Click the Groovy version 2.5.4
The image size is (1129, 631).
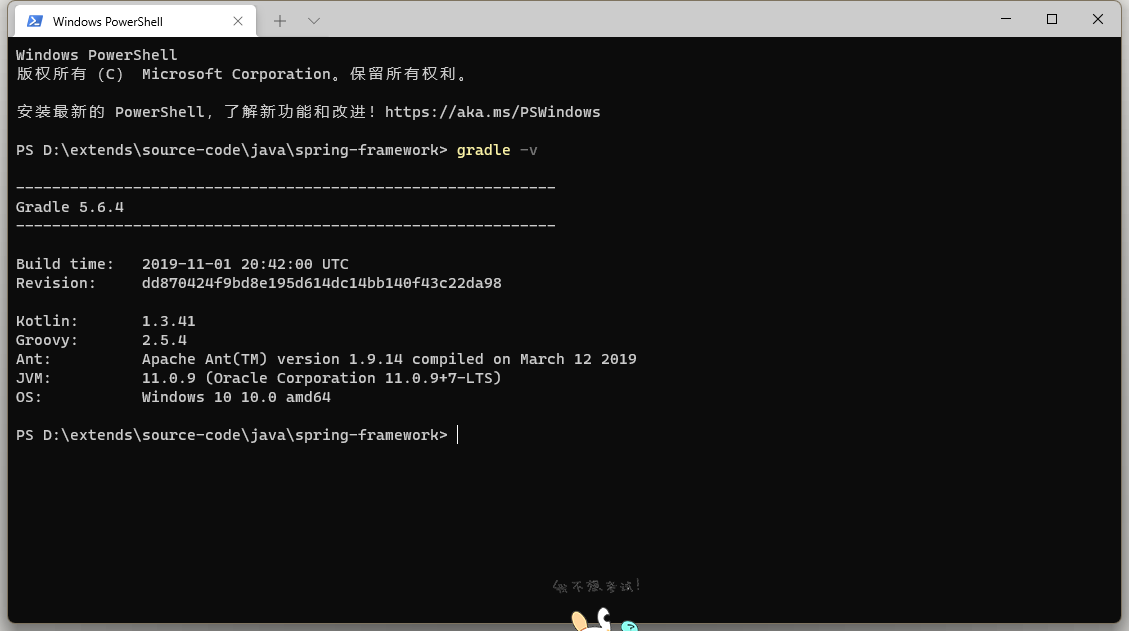tap(164, 340)
